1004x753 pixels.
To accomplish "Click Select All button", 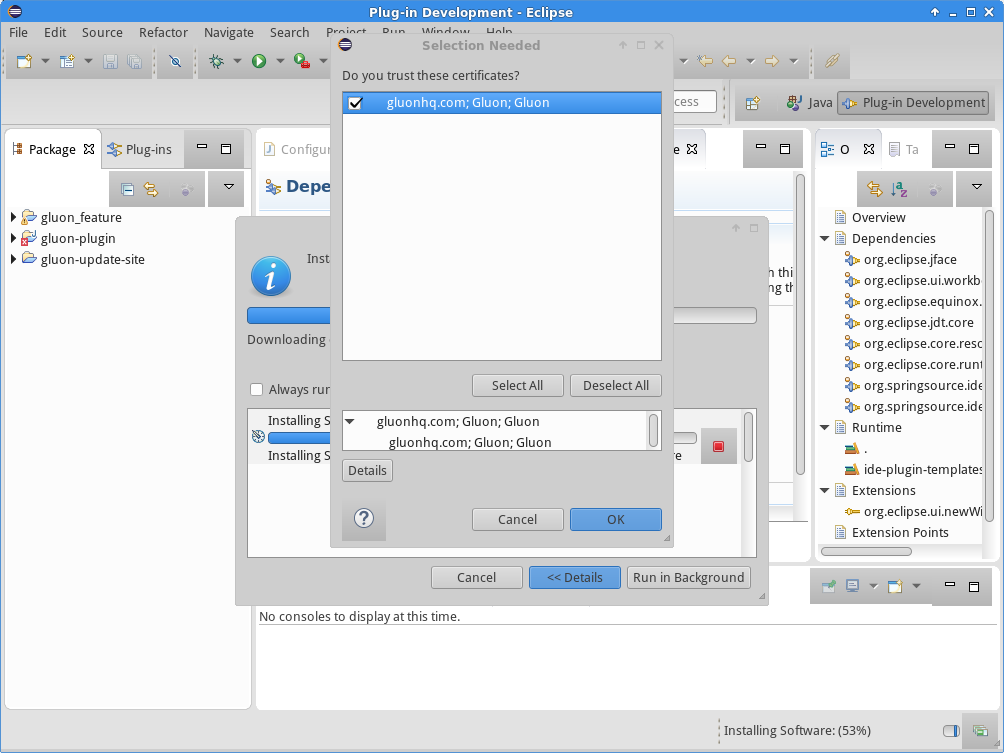I will point(517,385).
